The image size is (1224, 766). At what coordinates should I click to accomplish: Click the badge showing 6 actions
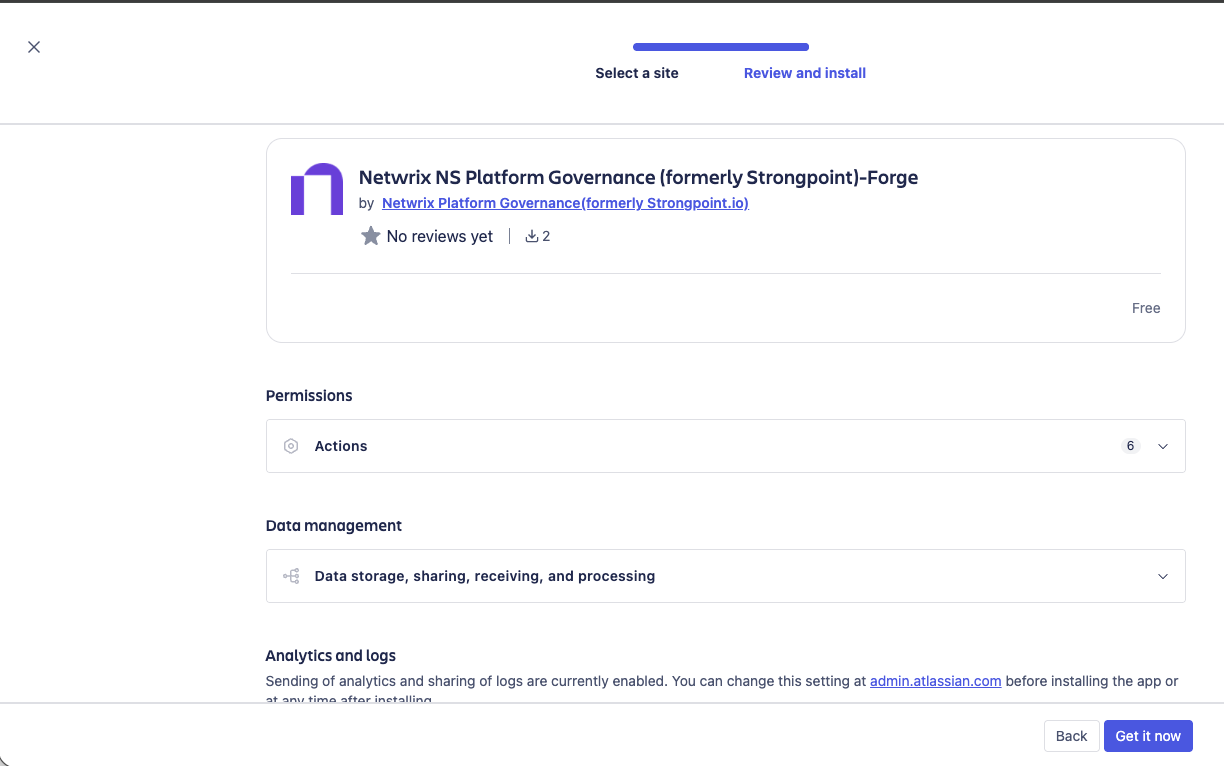pos(1130,445)
